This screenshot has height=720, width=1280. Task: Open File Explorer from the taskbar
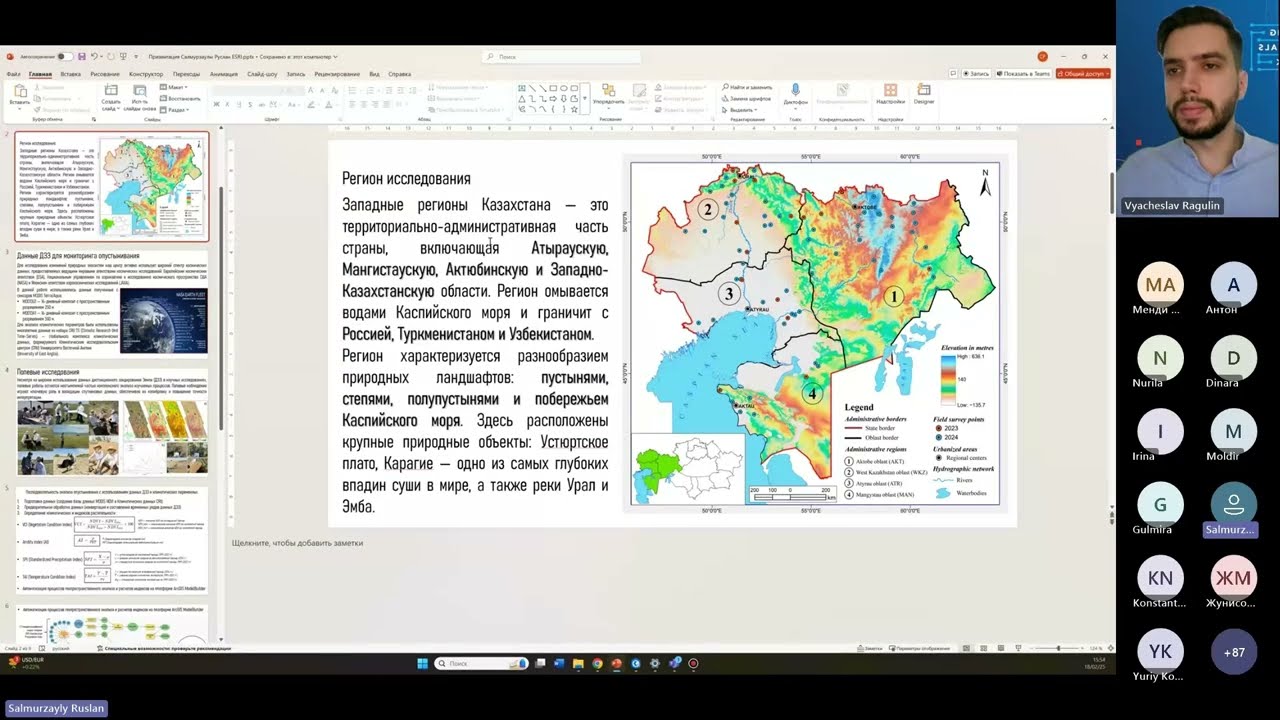point(578,663)
